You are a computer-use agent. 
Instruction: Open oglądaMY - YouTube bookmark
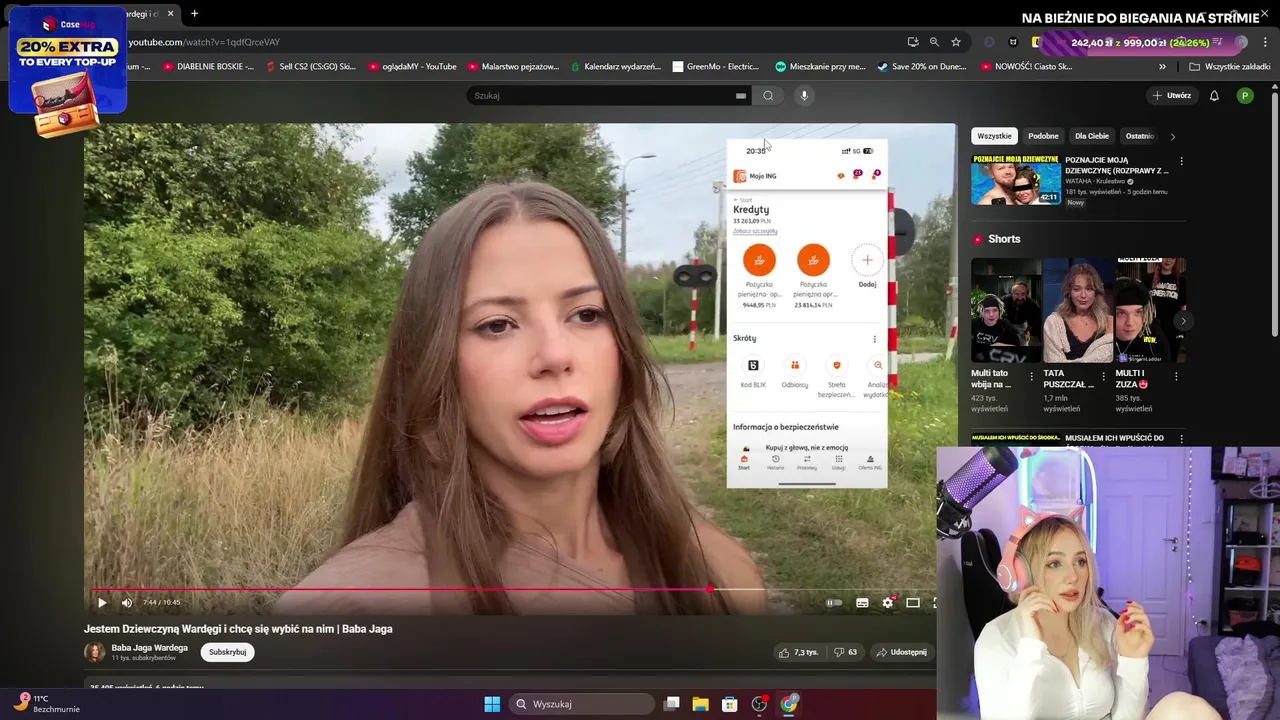pyautogui.click(x=412, y=67)
